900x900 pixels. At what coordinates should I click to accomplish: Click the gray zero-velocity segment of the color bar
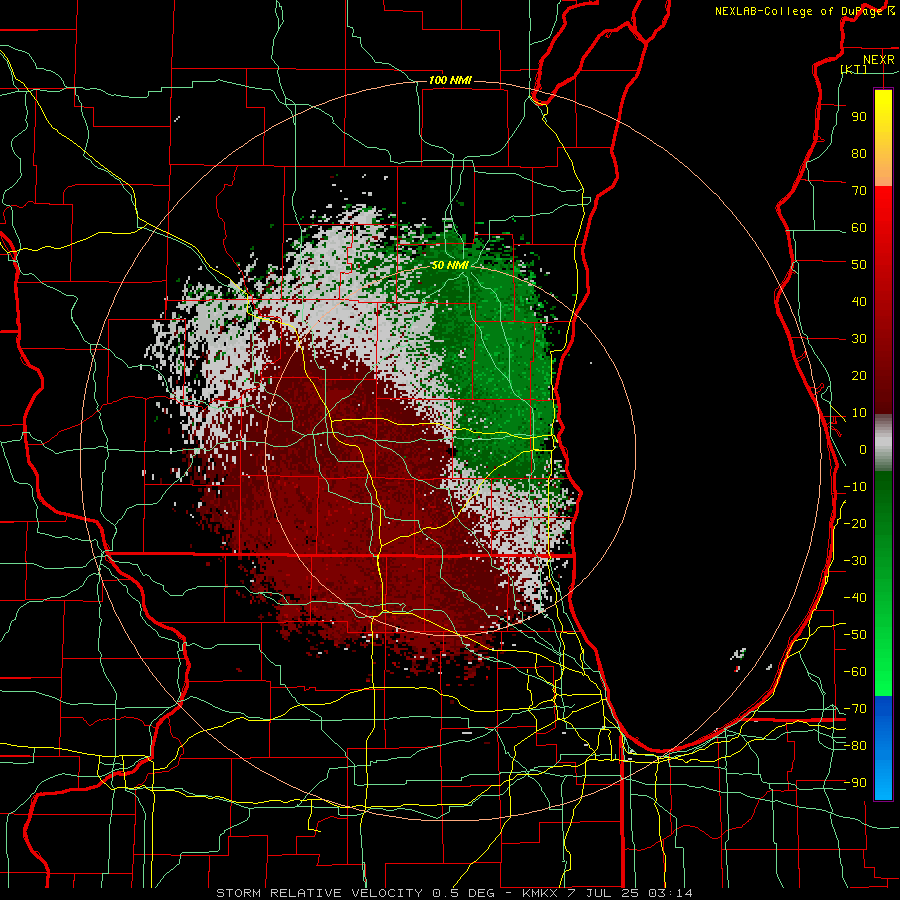883,442
